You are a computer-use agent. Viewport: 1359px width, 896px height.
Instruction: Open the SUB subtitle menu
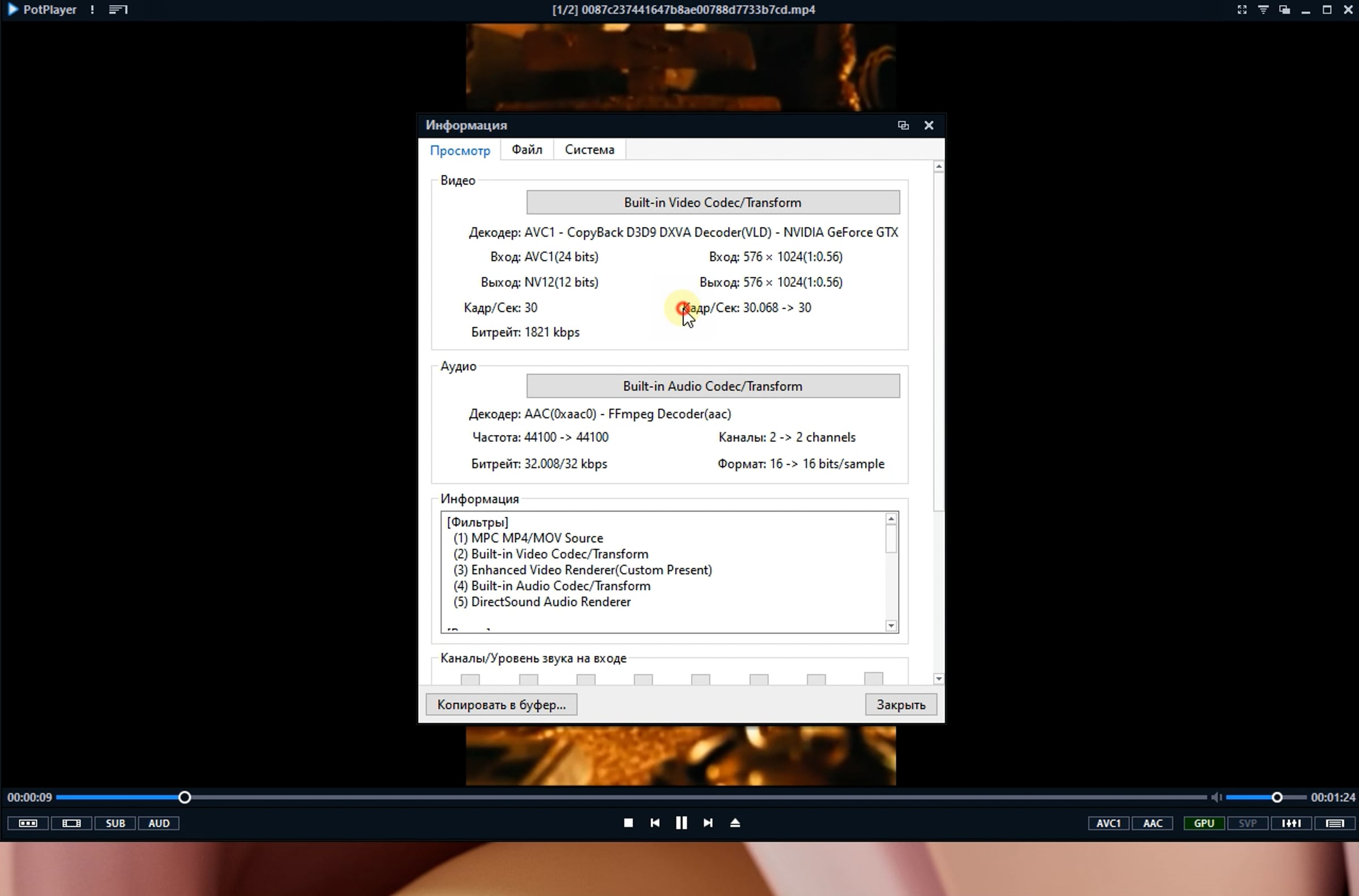(x=115, y=824)
